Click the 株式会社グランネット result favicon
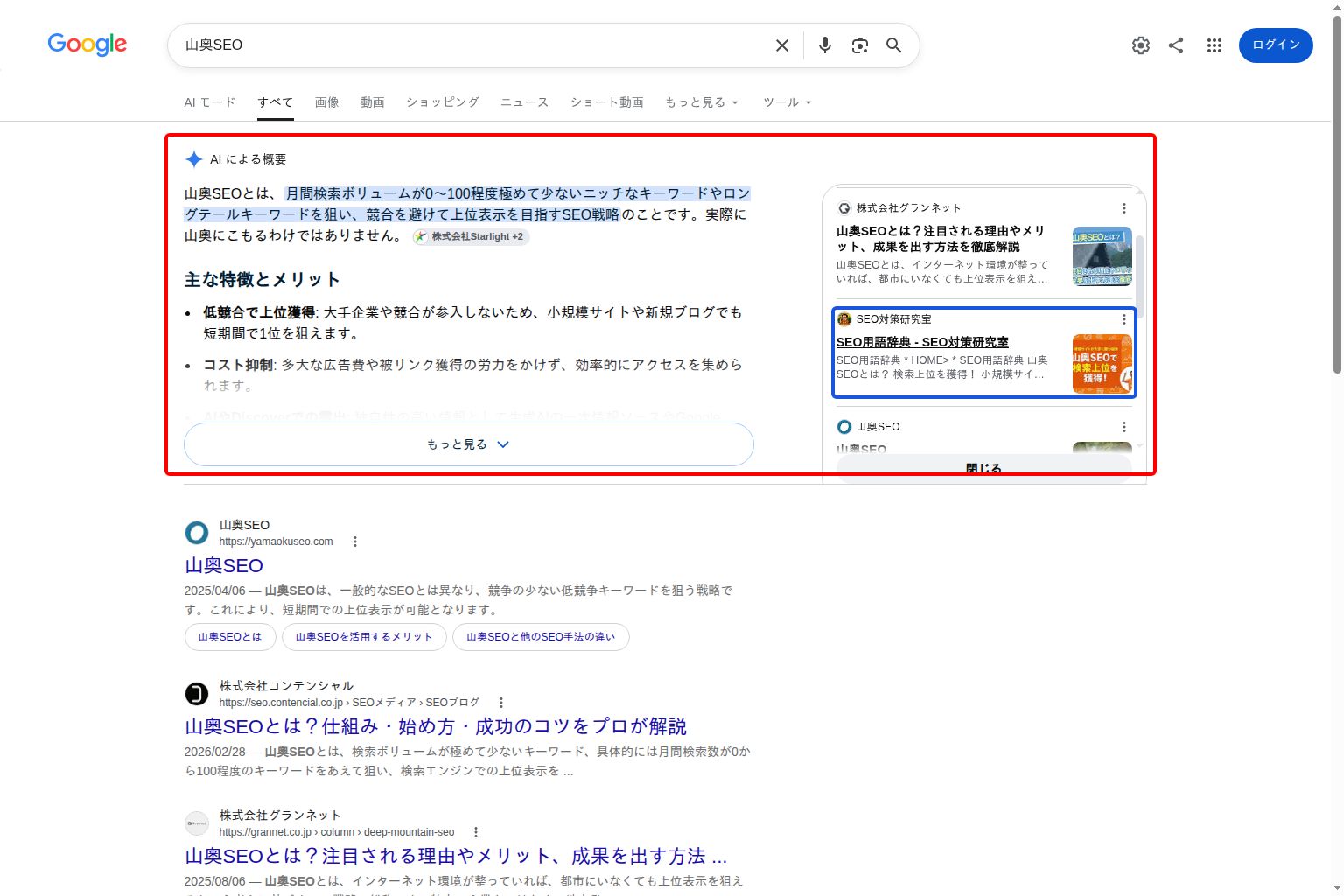This screenshot has width=1344, height=896. [197, 823]
